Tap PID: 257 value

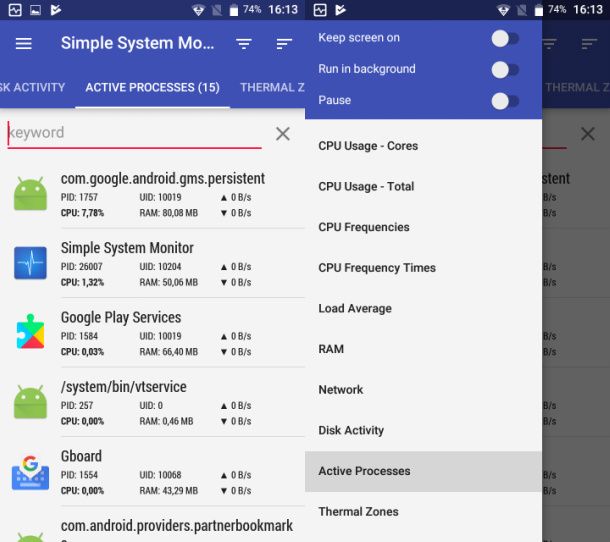pos(77,405)
